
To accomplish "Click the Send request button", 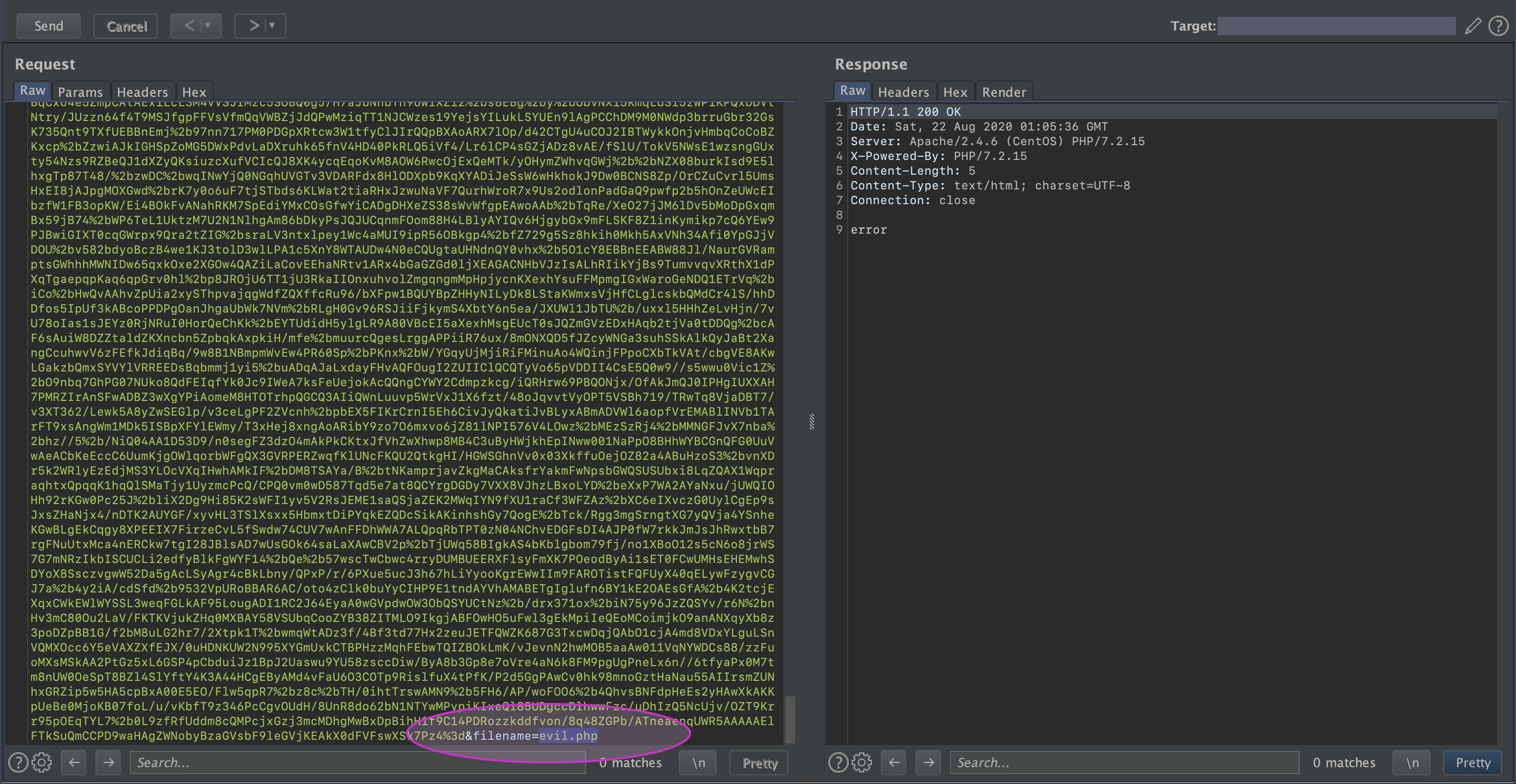I will point(48,26).
